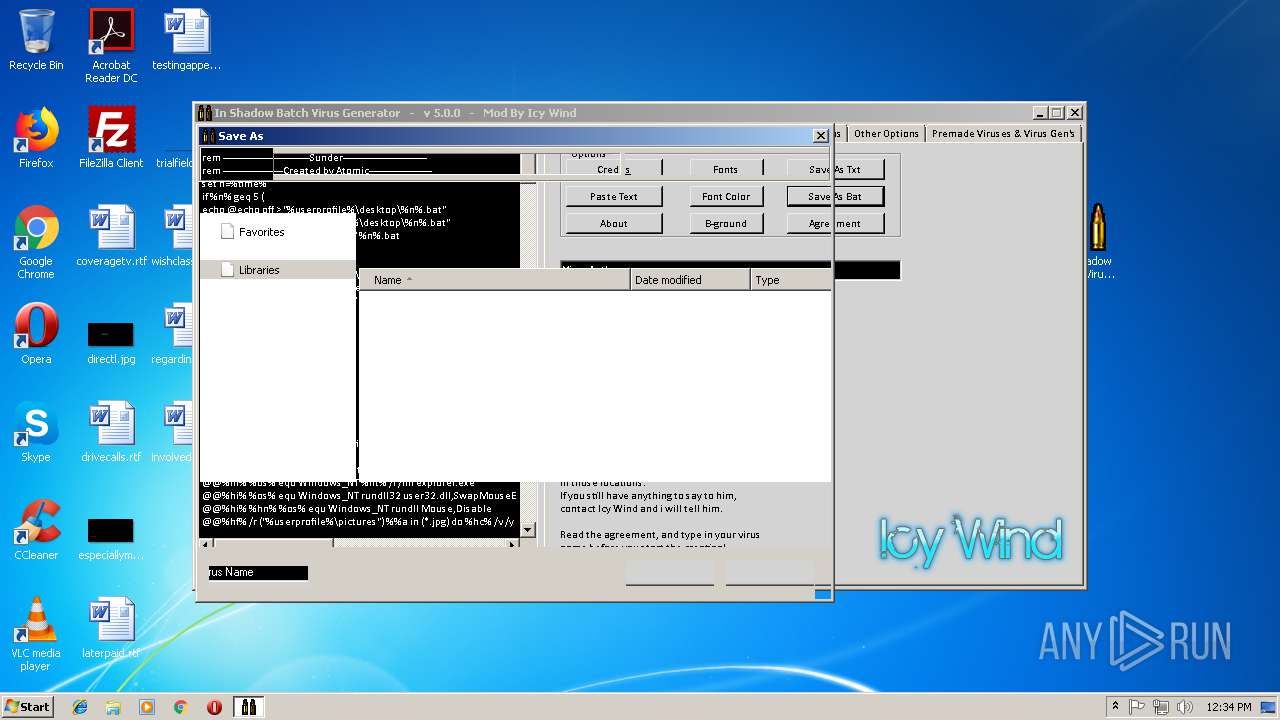Select Favorites in Save As navigation pane
The width and height of the screenshot is (1280, 720).
[261, 232]
